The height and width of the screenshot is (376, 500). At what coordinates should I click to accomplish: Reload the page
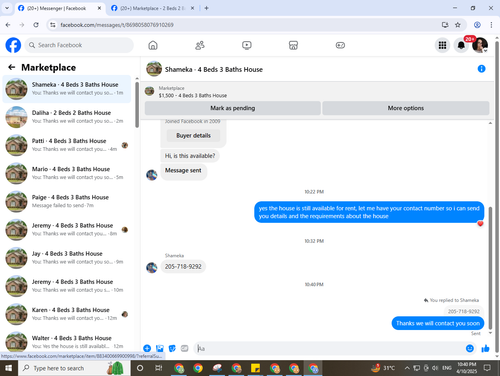[36, 25]
